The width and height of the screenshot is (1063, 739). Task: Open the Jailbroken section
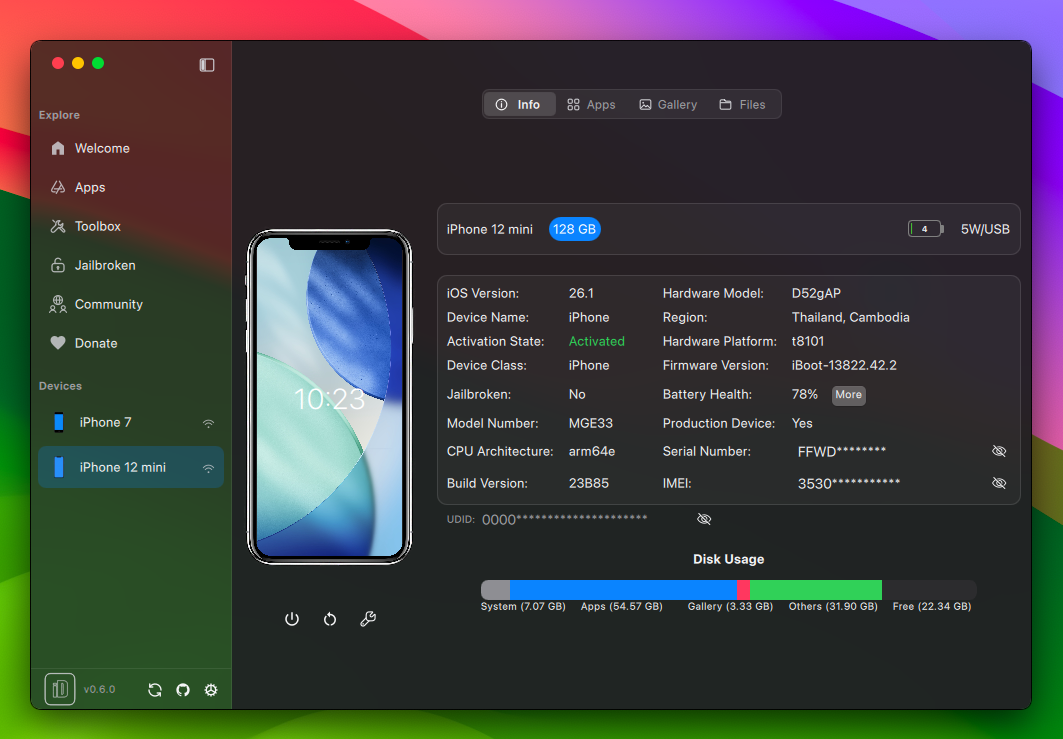tap(130, 265)
